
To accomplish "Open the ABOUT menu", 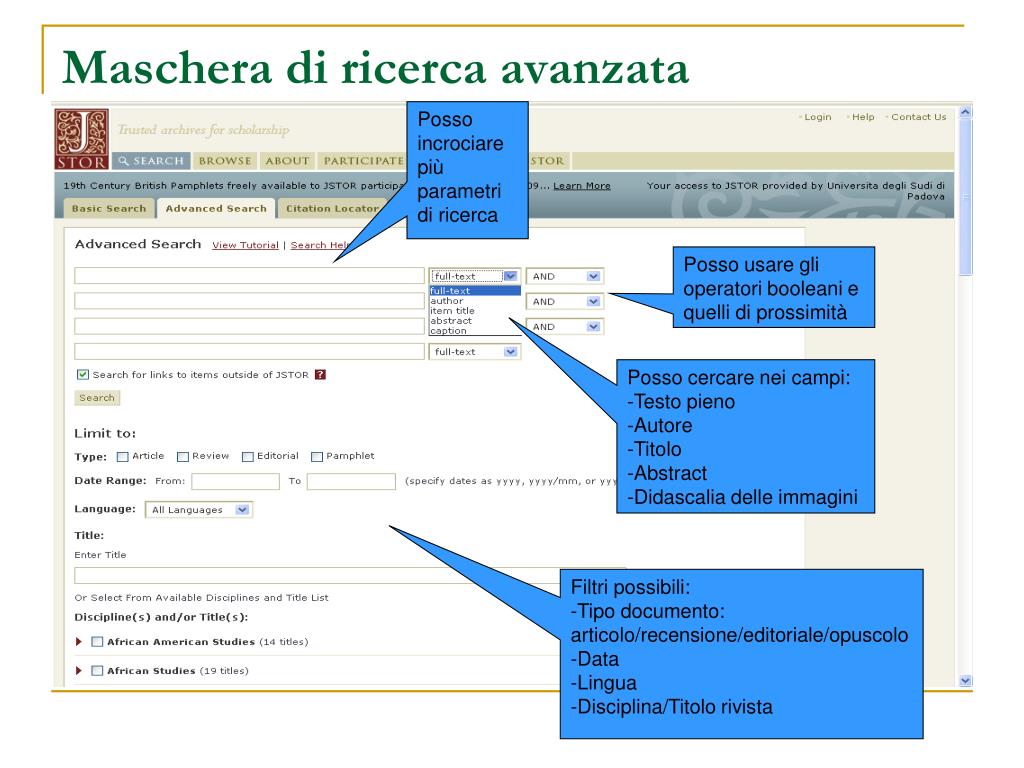I will [287, 161].
